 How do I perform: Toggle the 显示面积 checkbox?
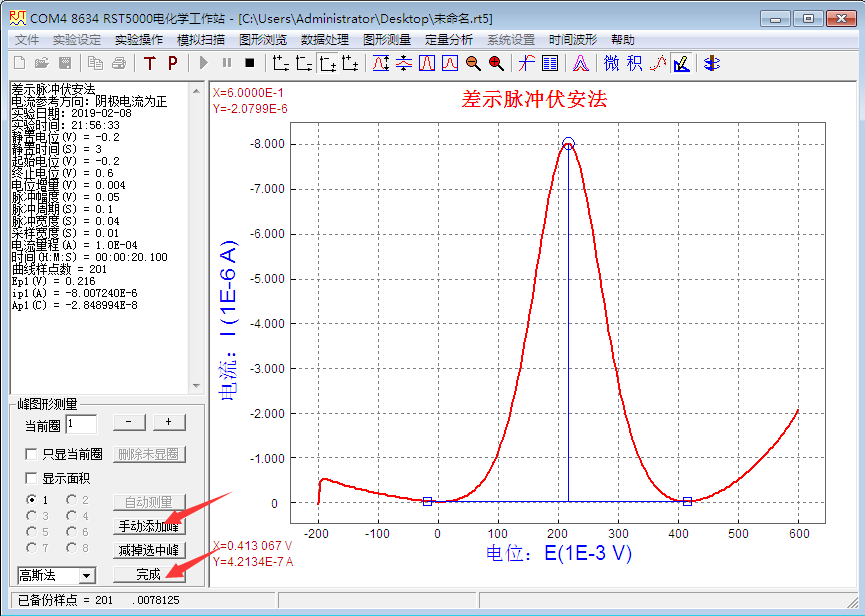pyautogui.click(x=32, y=478)
